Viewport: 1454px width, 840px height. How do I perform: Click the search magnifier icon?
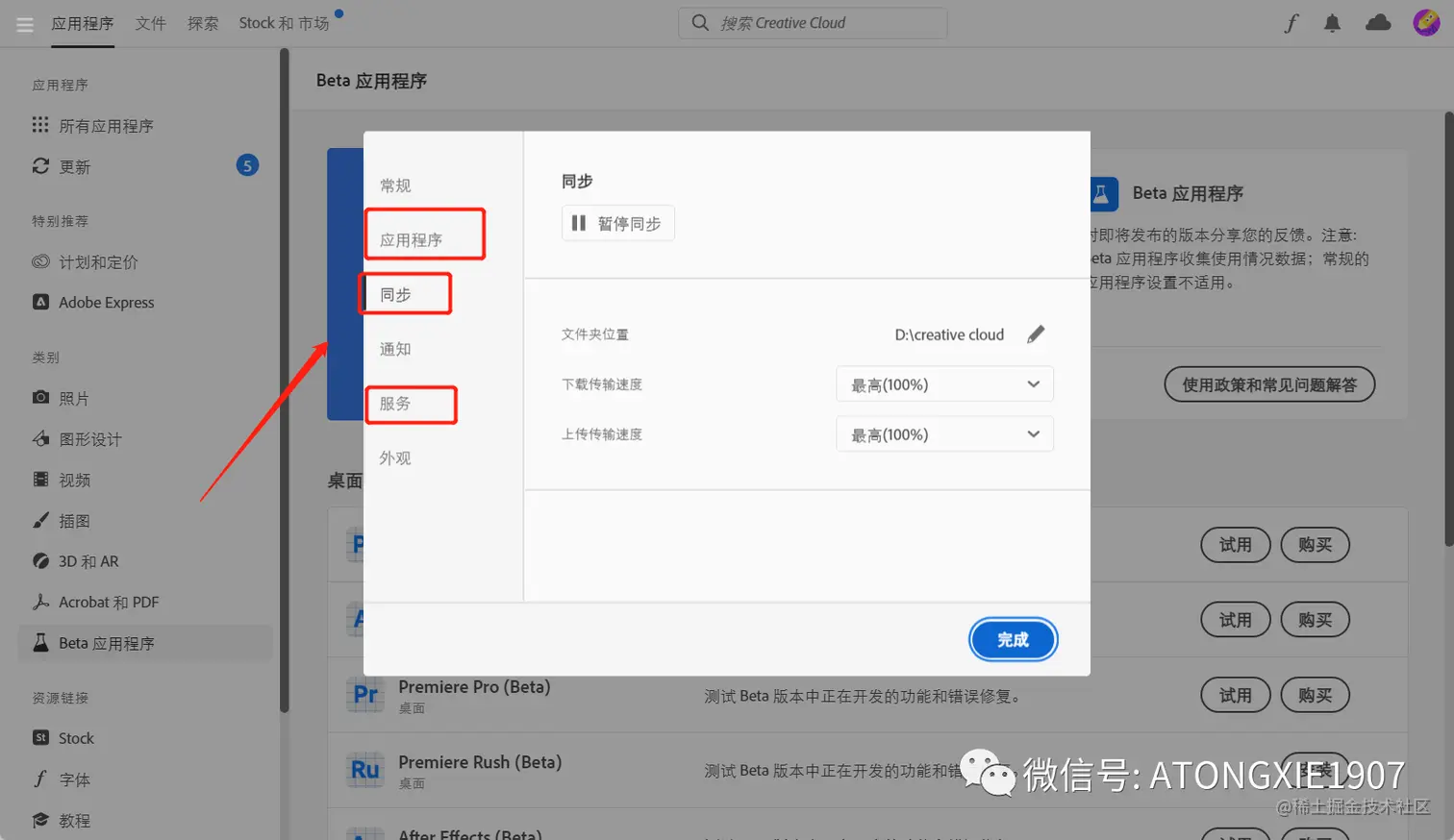[x=700, y=22]
